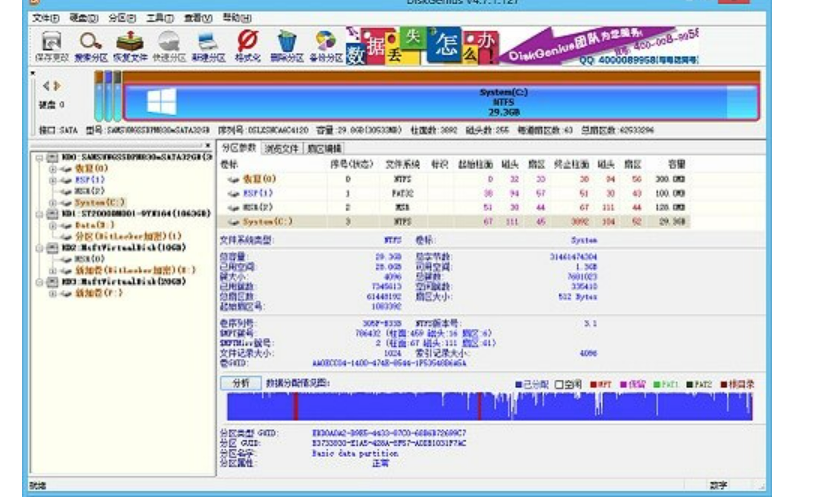Click the 备份分区 (Backup Partition) icon

325,45
